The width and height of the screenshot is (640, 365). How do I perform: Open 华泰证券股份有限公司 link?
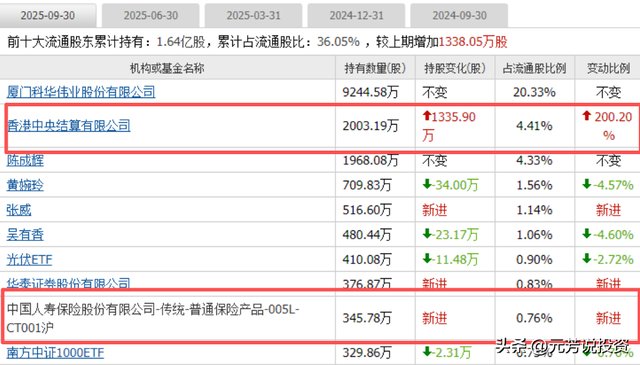69,283
